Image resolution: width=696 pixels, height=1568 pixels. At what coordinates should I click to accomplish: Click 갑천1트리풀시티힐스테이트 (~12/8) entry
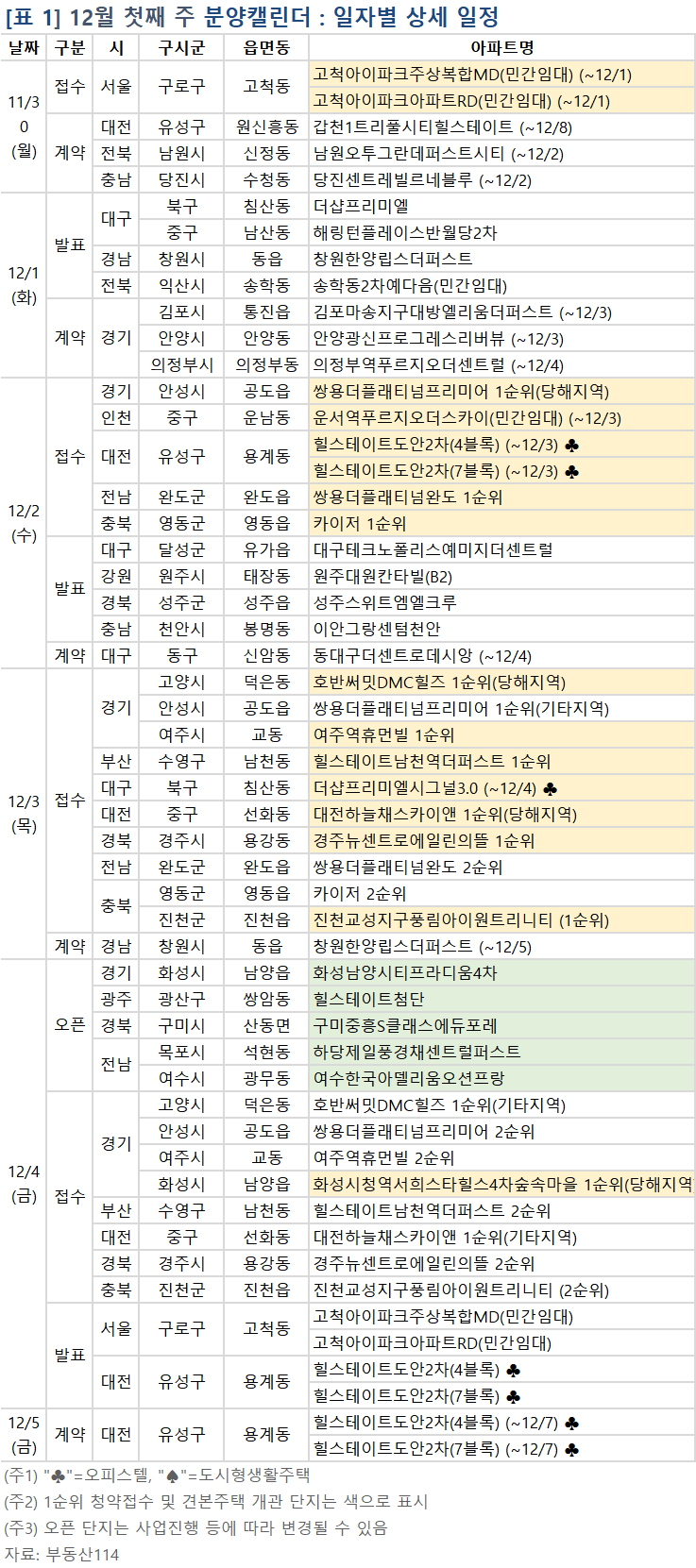pyautogui.click(x=442, y=127)
